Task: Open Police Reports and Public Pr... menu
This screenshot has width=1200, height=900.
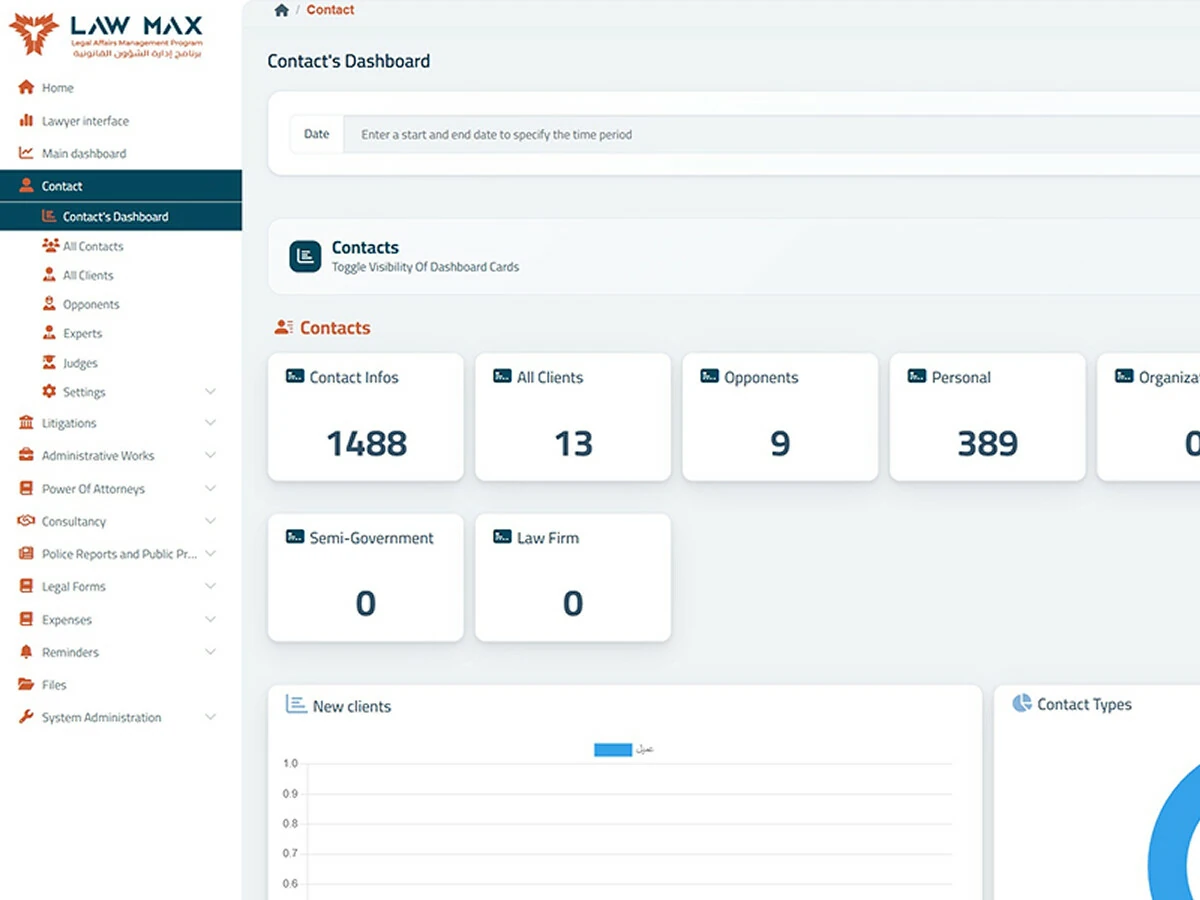Action: (121, 554)
